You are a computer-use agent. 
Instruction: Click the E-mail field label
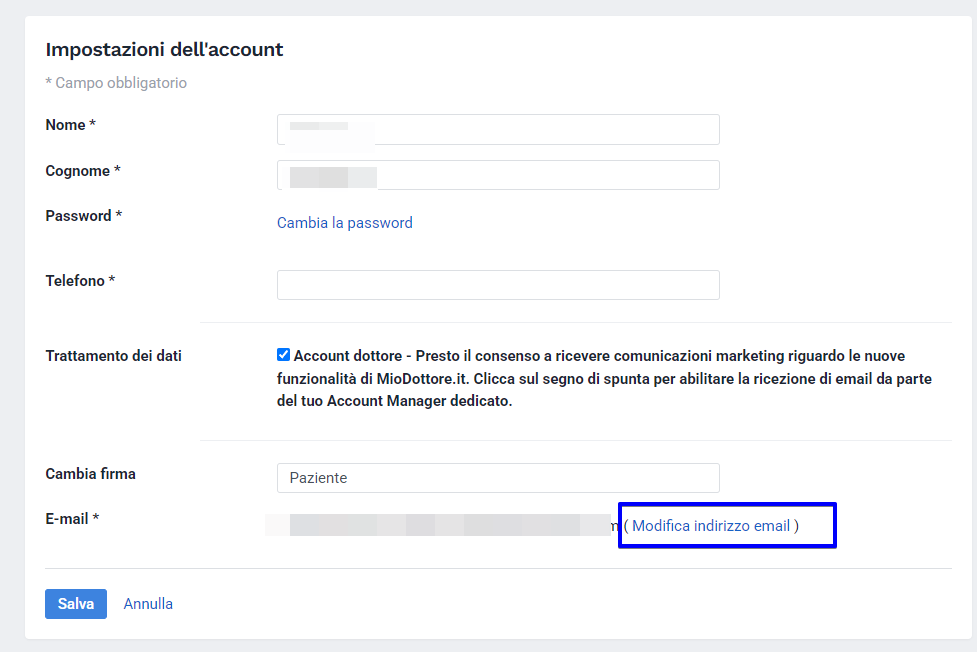(x=72, y=519)
